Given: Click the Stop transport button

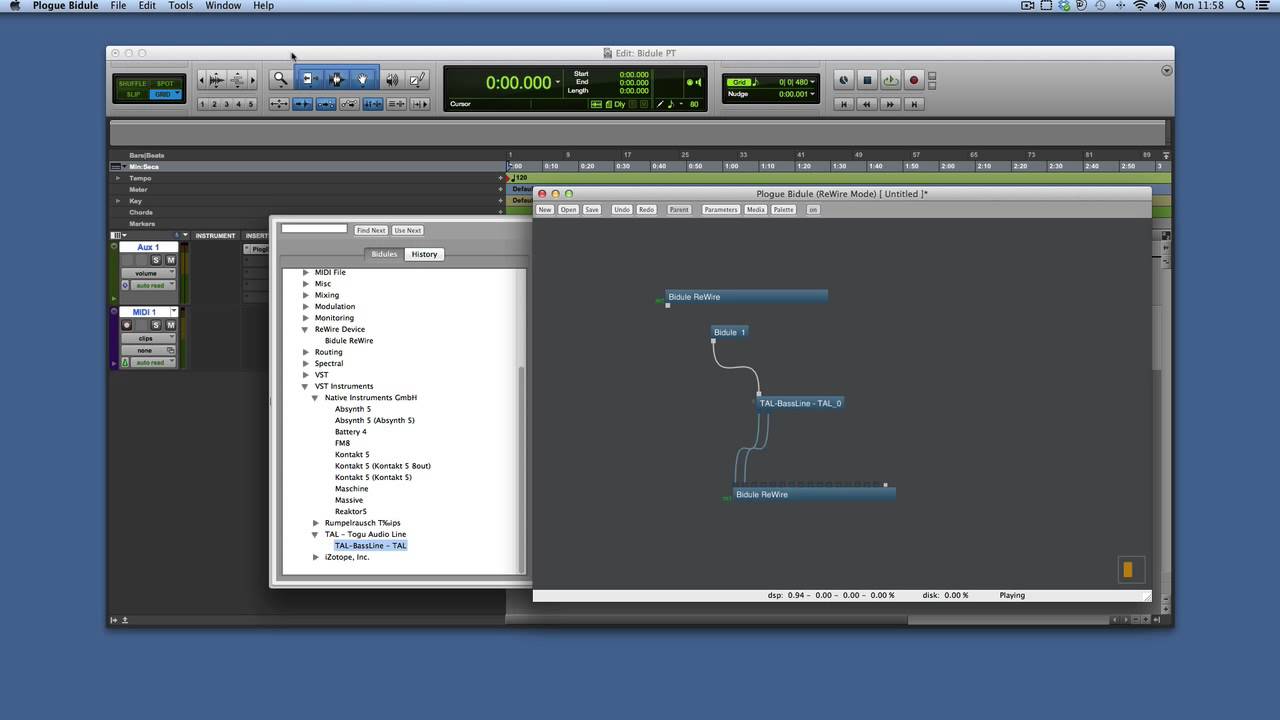Looking at the screenshot, I should point(868,80).
